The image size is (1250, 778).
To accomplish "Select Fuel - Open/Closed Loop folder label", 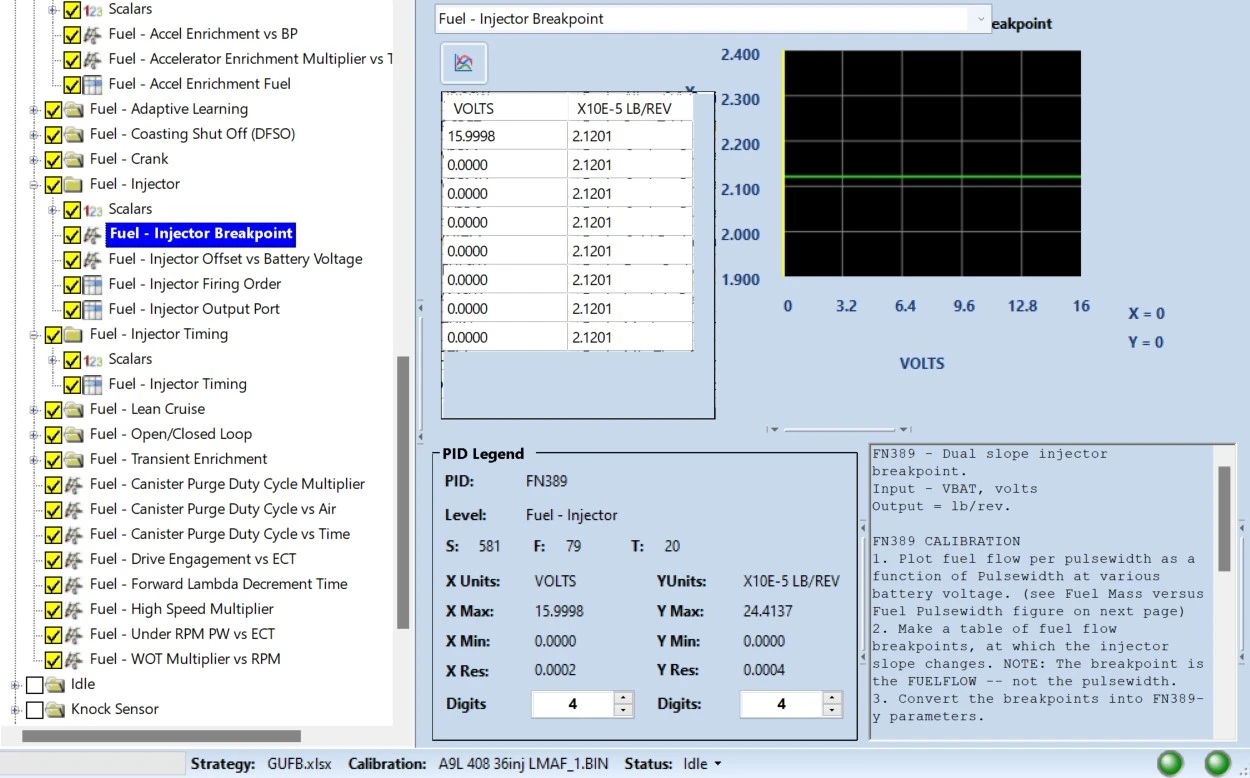I will click(170, 434).
